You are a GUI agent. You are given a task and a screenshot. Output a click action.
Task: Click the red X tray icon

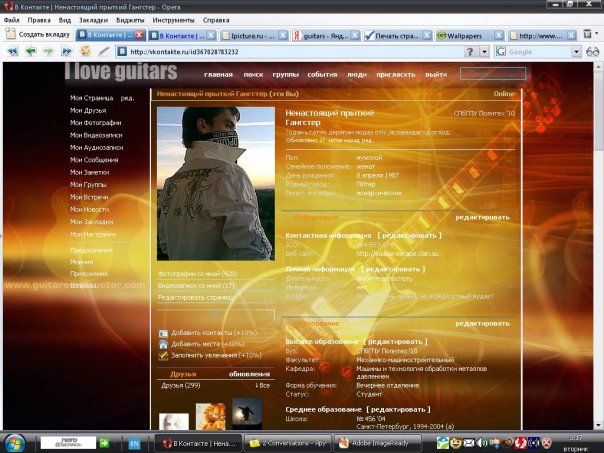[x=547, y=443]
